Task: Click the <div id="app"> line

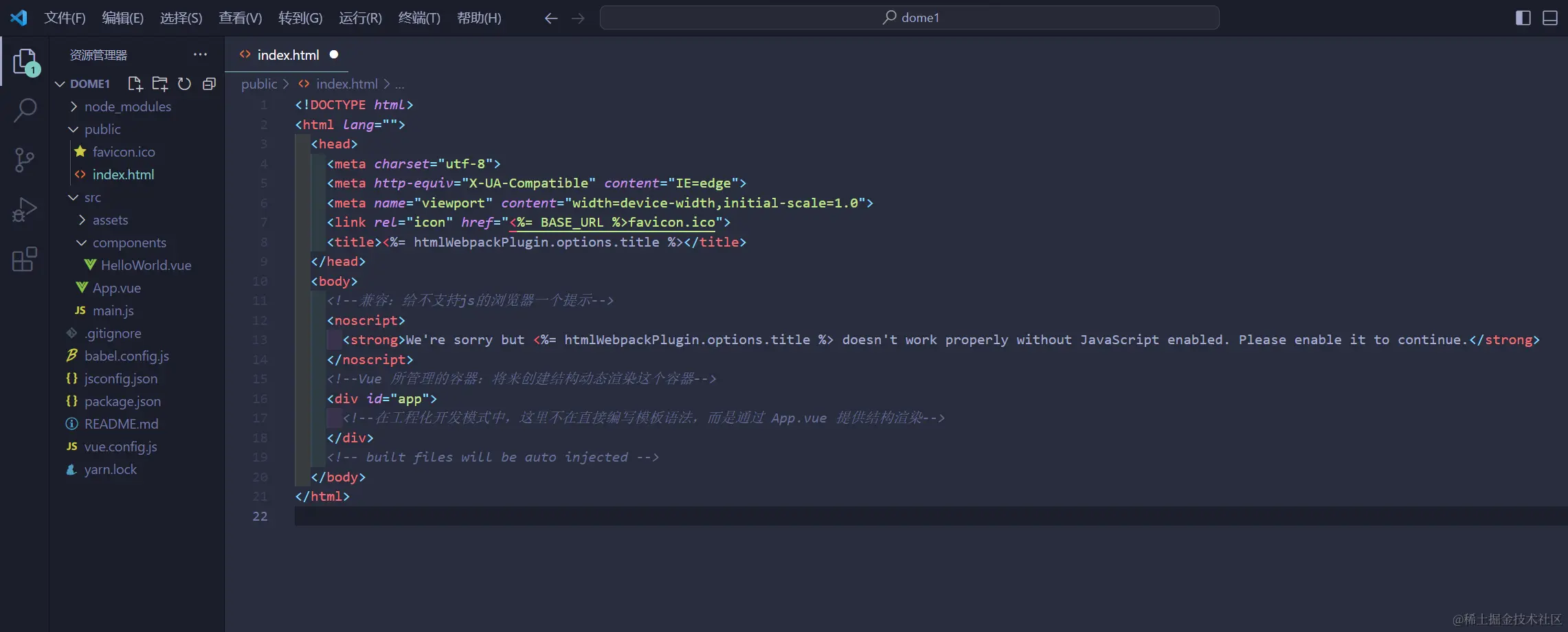Action: click(x=381, y=399)
